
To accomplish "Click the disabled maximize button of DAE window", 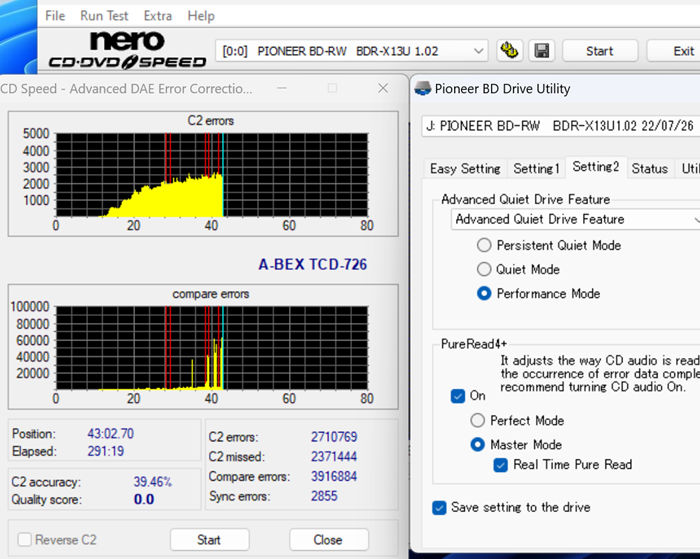I will 332,88.
